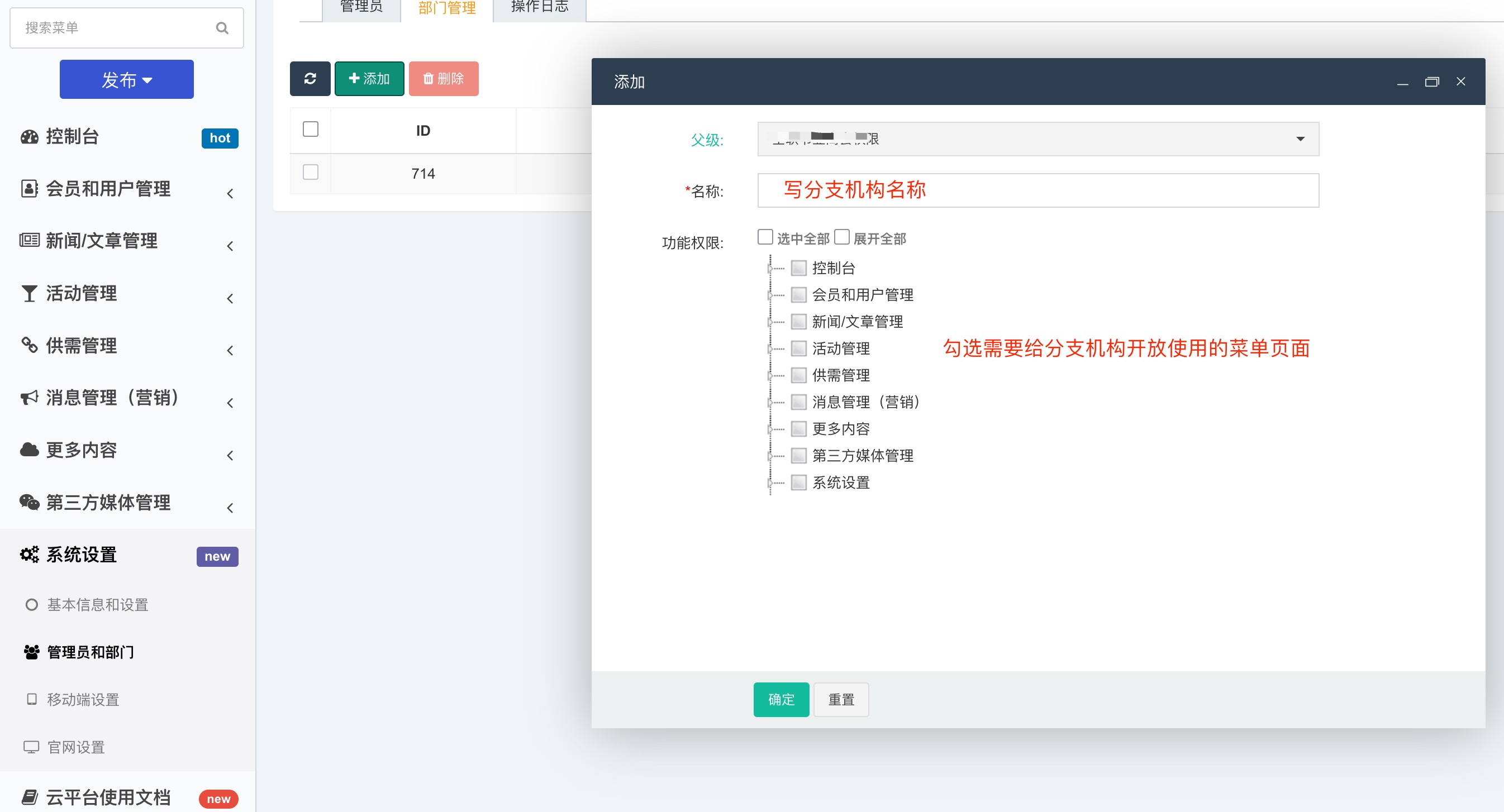Expand 系统设置 tree node in permissions
Screen dimensions: 1504x812
[x=770, y=483]
